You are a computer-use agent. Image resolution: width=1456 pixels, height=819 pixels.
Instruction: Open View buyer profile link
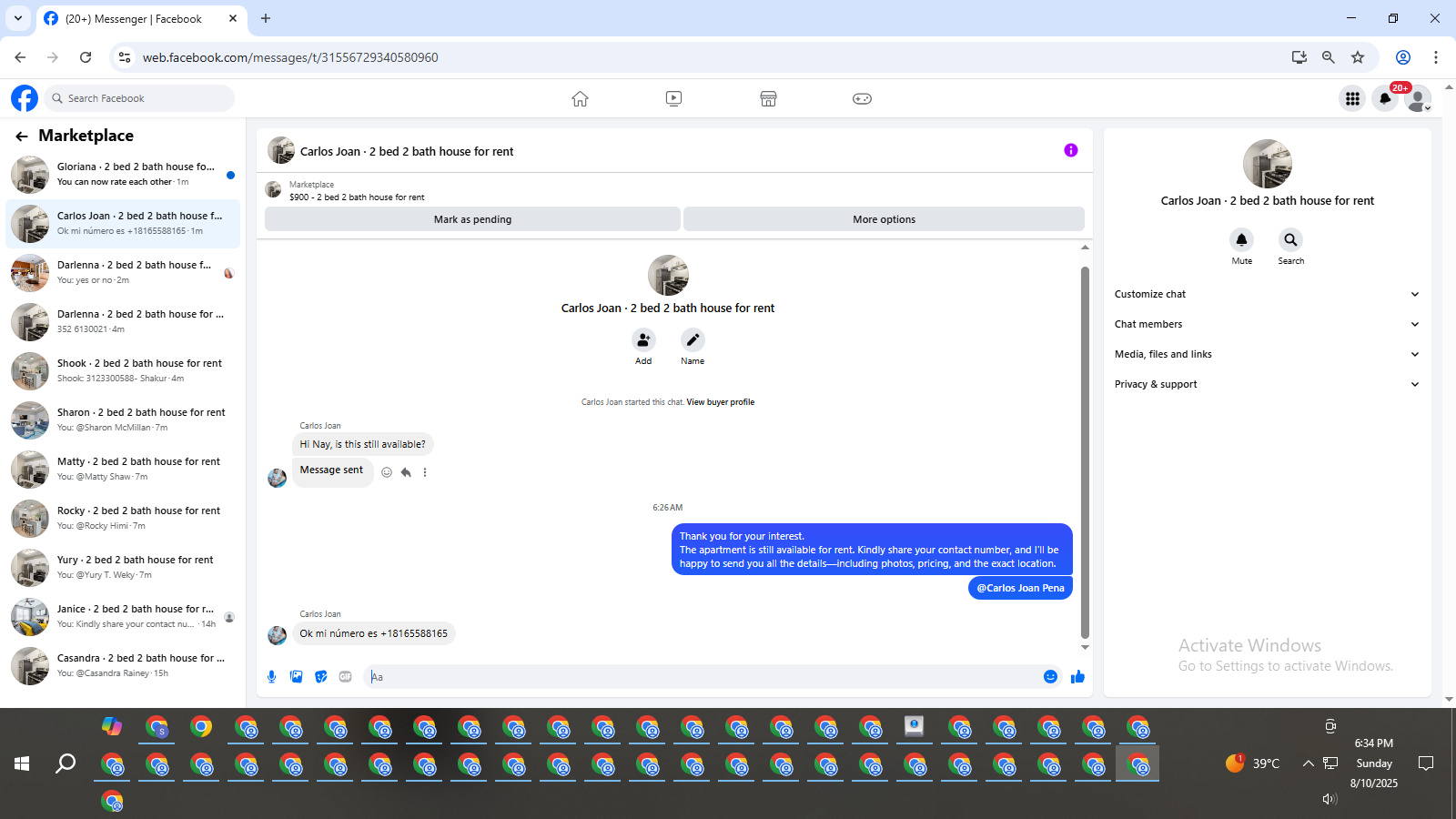tap(720, 402)
